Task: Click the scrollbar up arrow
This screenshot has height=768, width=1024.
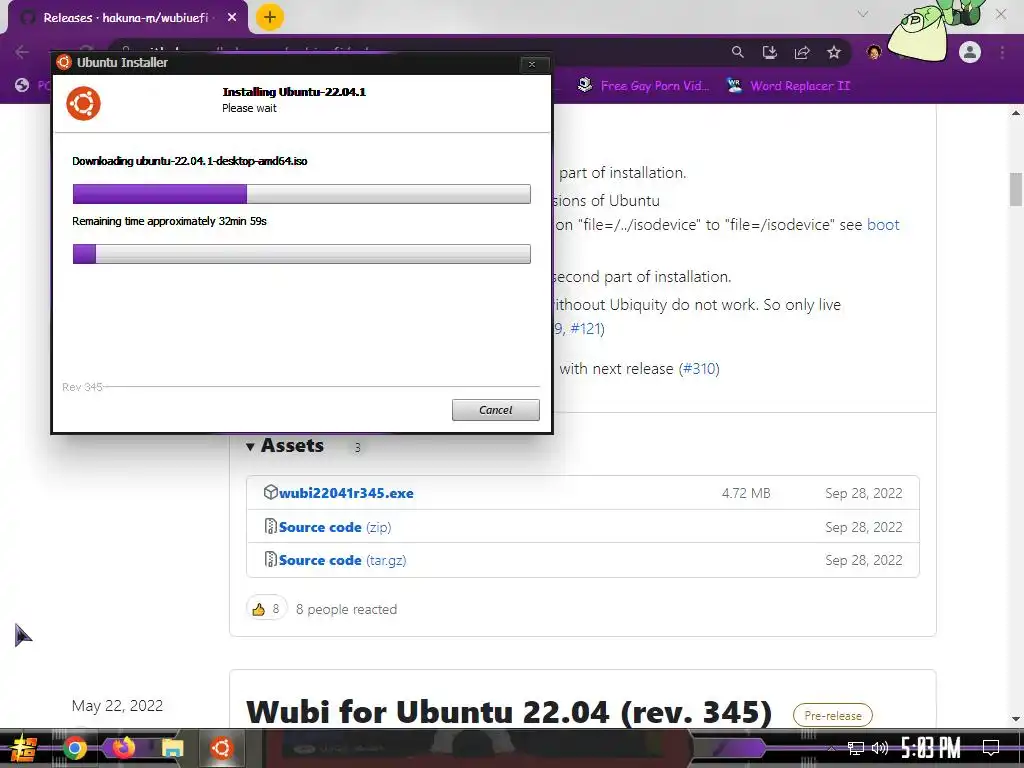Action: [x=1016, y=113]
